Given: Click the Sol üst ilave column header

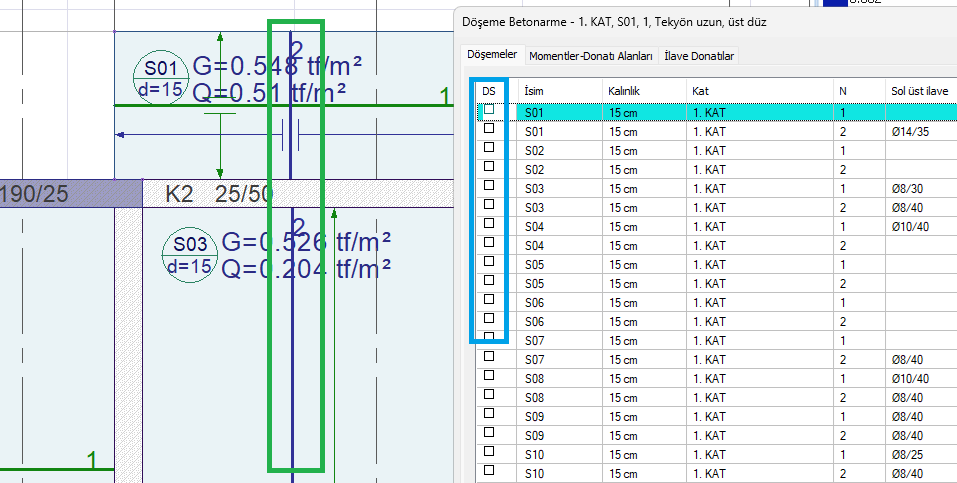Looking at the screenshot, I should point(921,92).
